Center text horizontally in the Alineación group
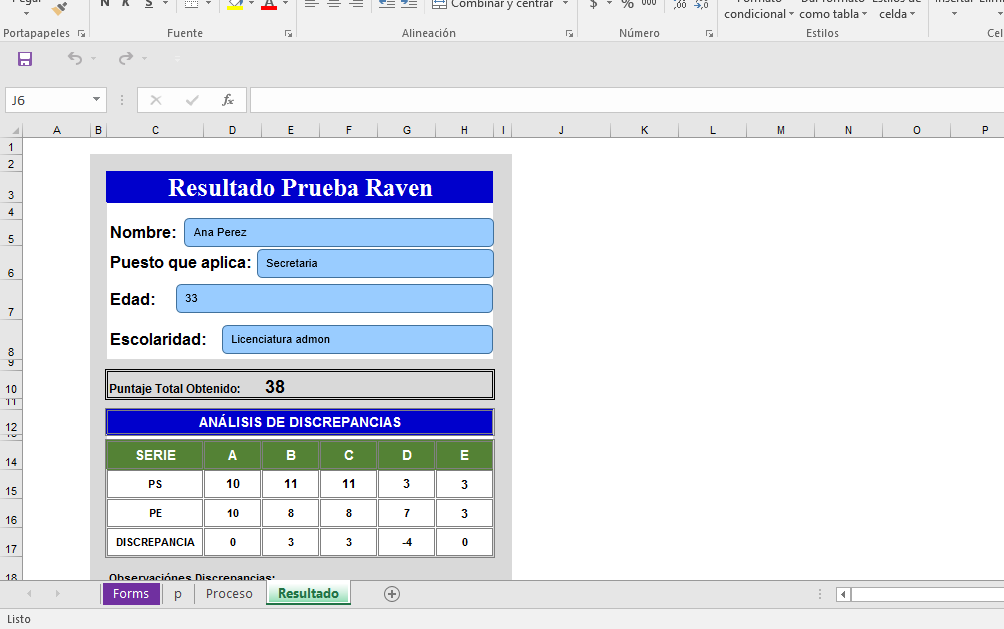Screen dimensions: 1004x629 click(x=334, y=4)
